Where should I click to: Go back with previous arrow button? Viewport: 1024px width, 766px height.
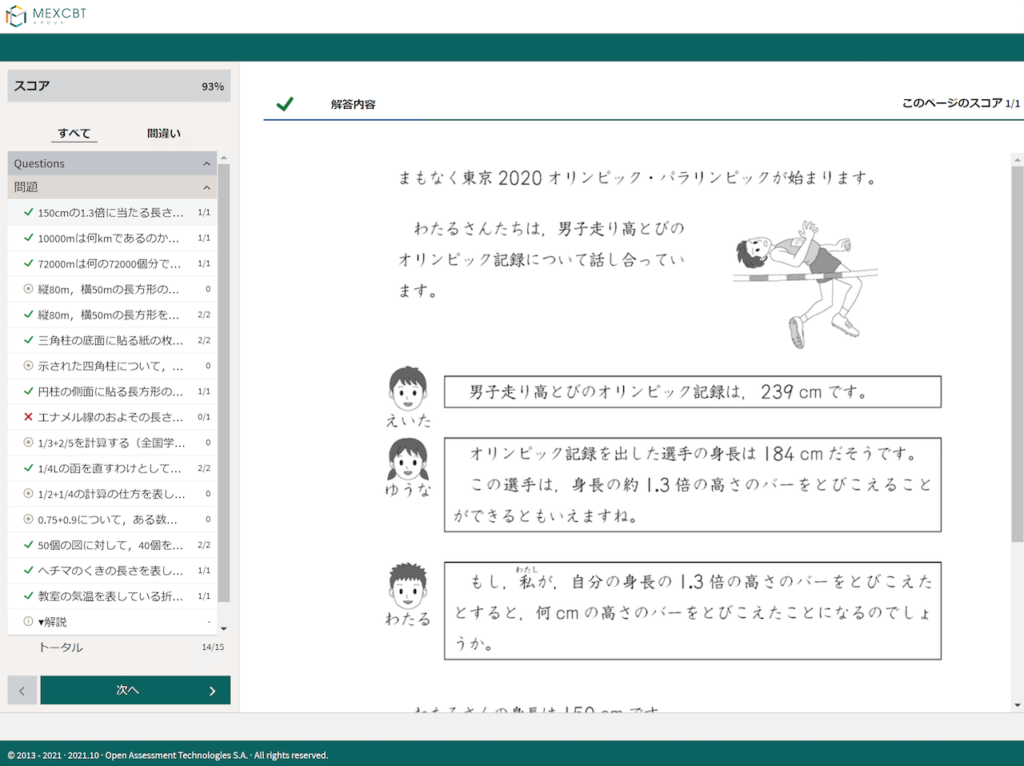pyautogui.click(x=22, y=690)
